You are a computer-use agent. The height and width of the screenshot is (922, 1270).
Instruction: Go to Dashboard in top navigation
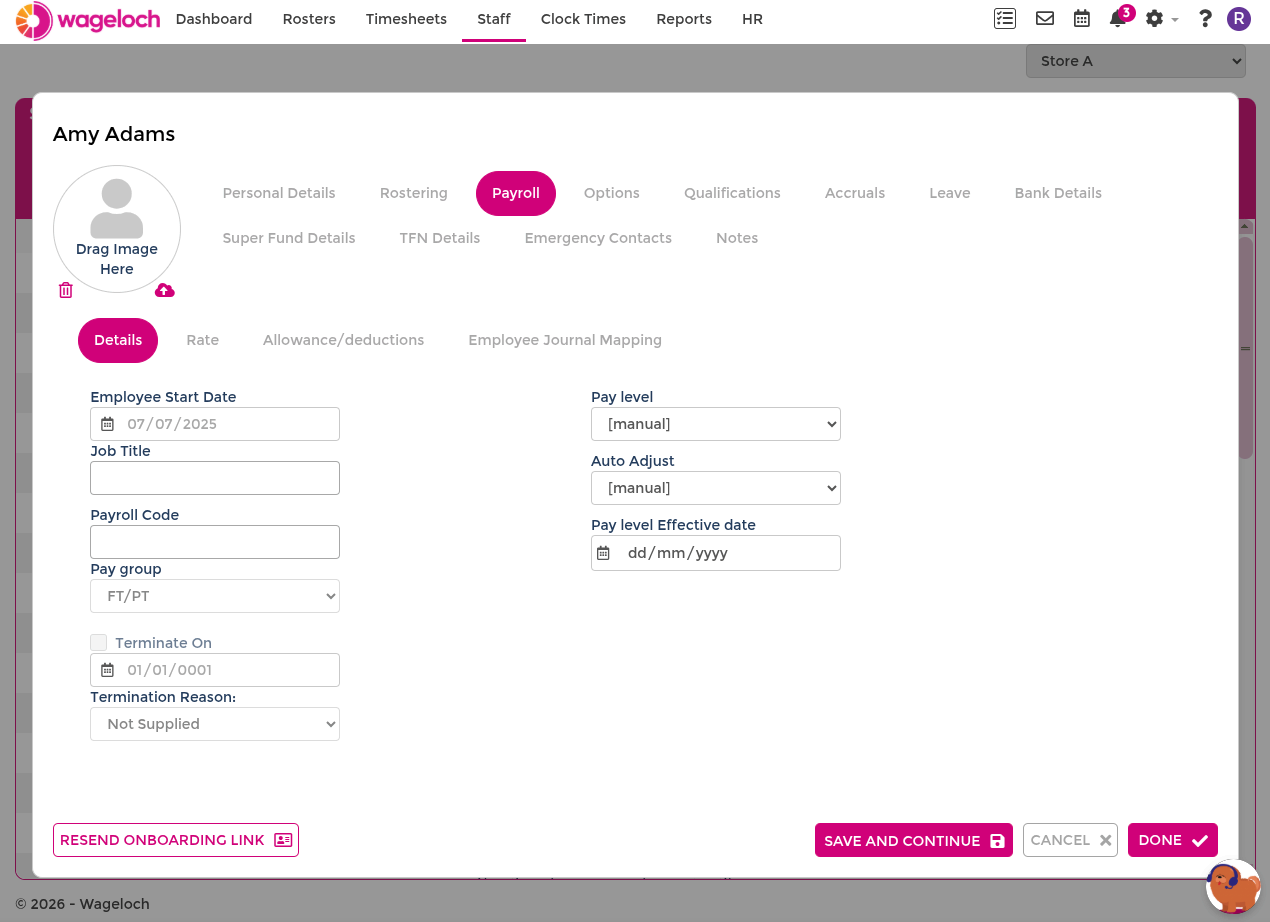tap(214, 19)
